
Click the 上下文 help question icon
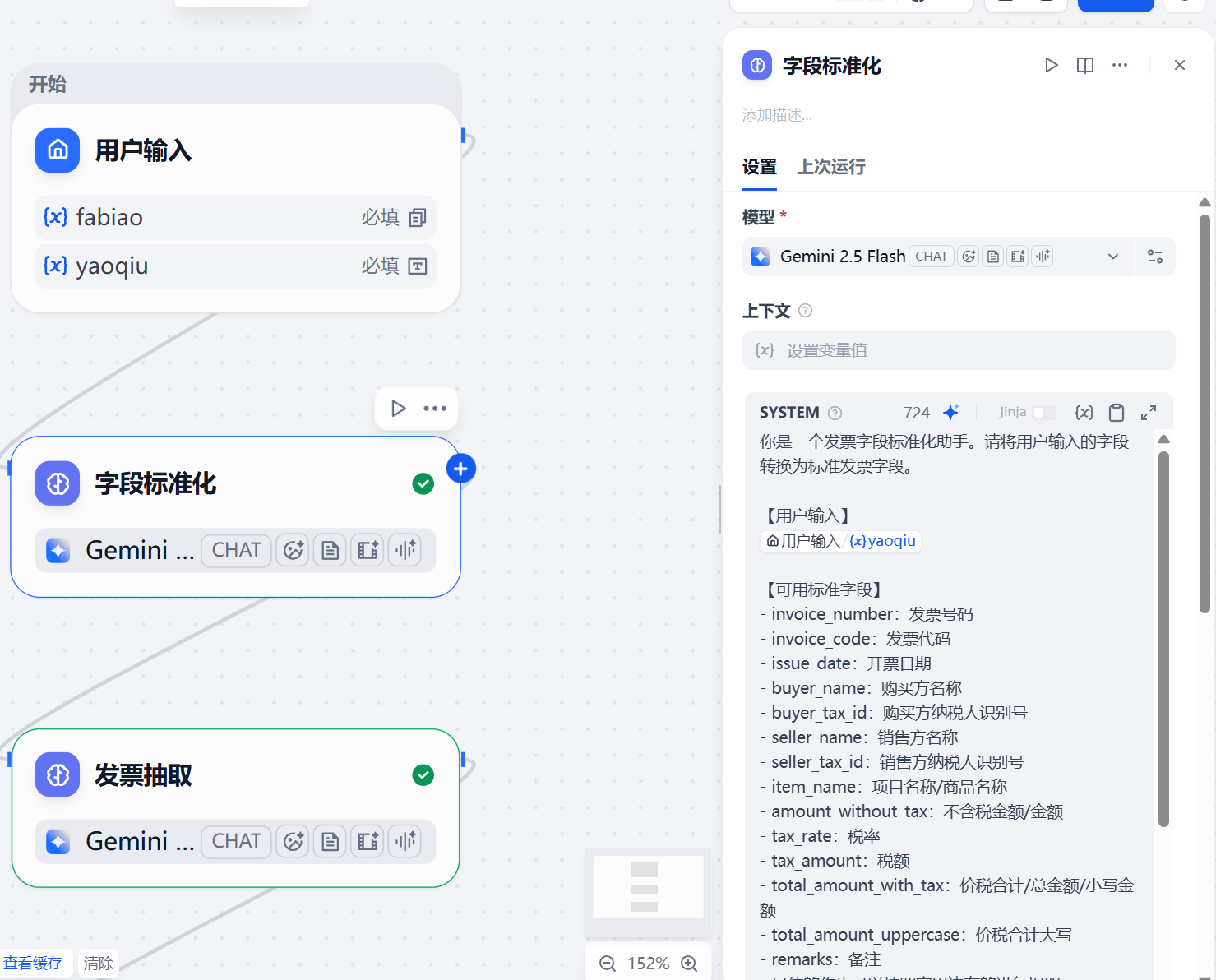(x=806, y=311)
